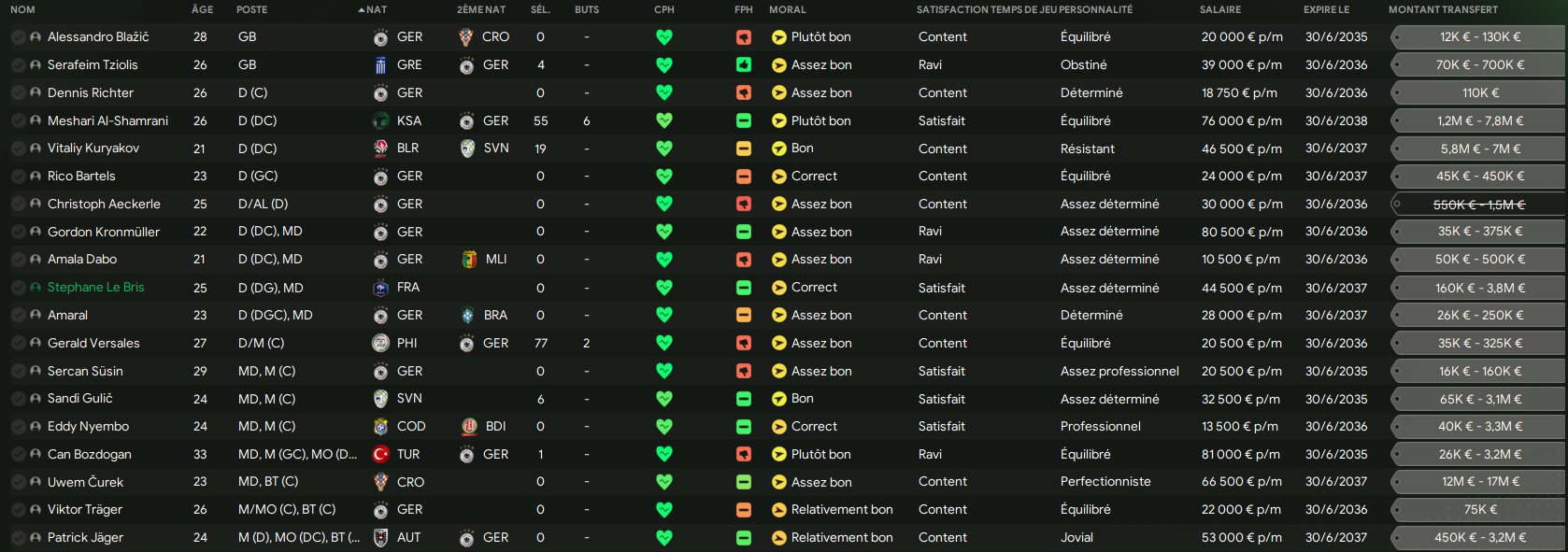
Task: Click the Mali flag icon for Amala Dabo
Action: (469, 260)
